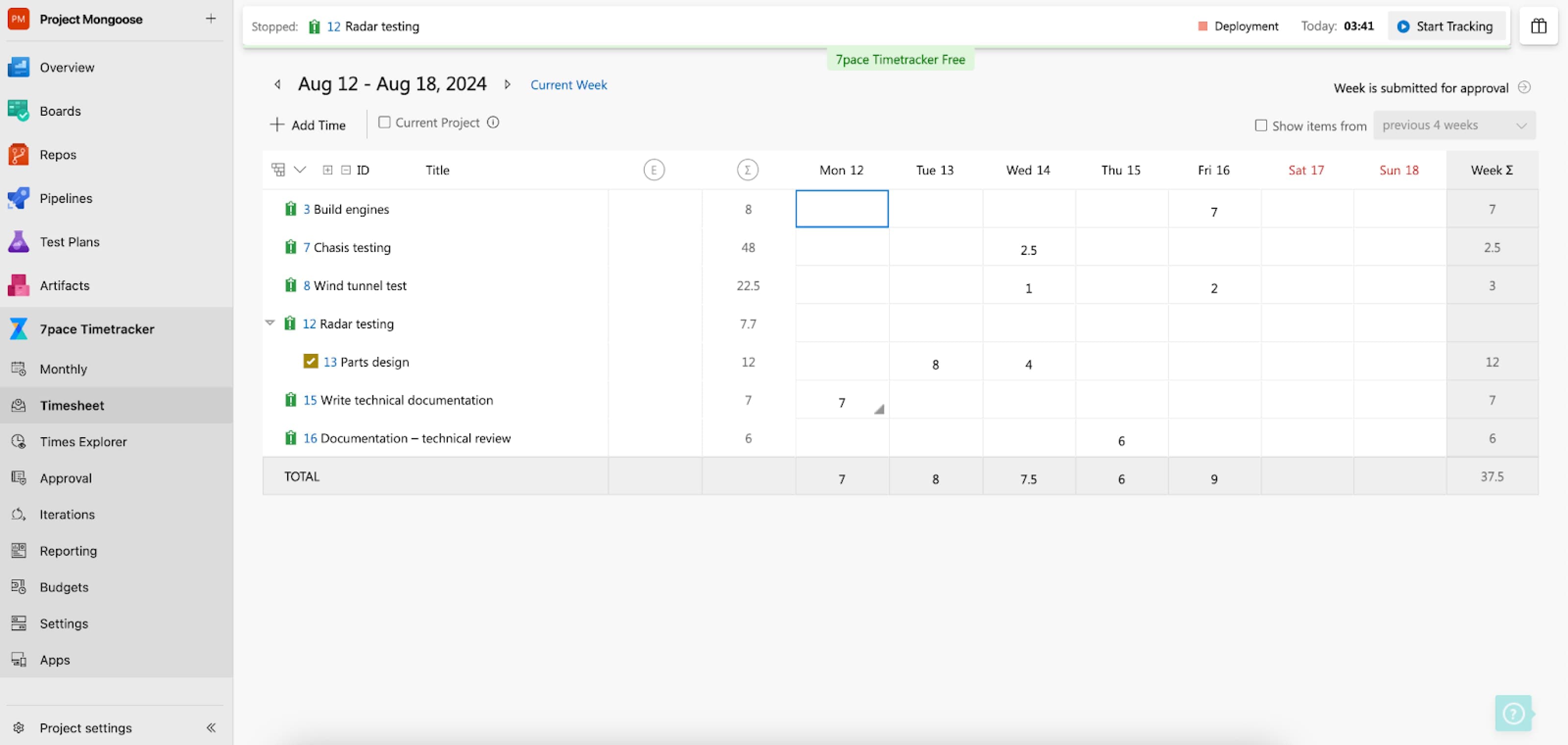Open 12 Radar testing in tracker bar
This screenshot has height=745, width=1568.
tap(372, 26)
